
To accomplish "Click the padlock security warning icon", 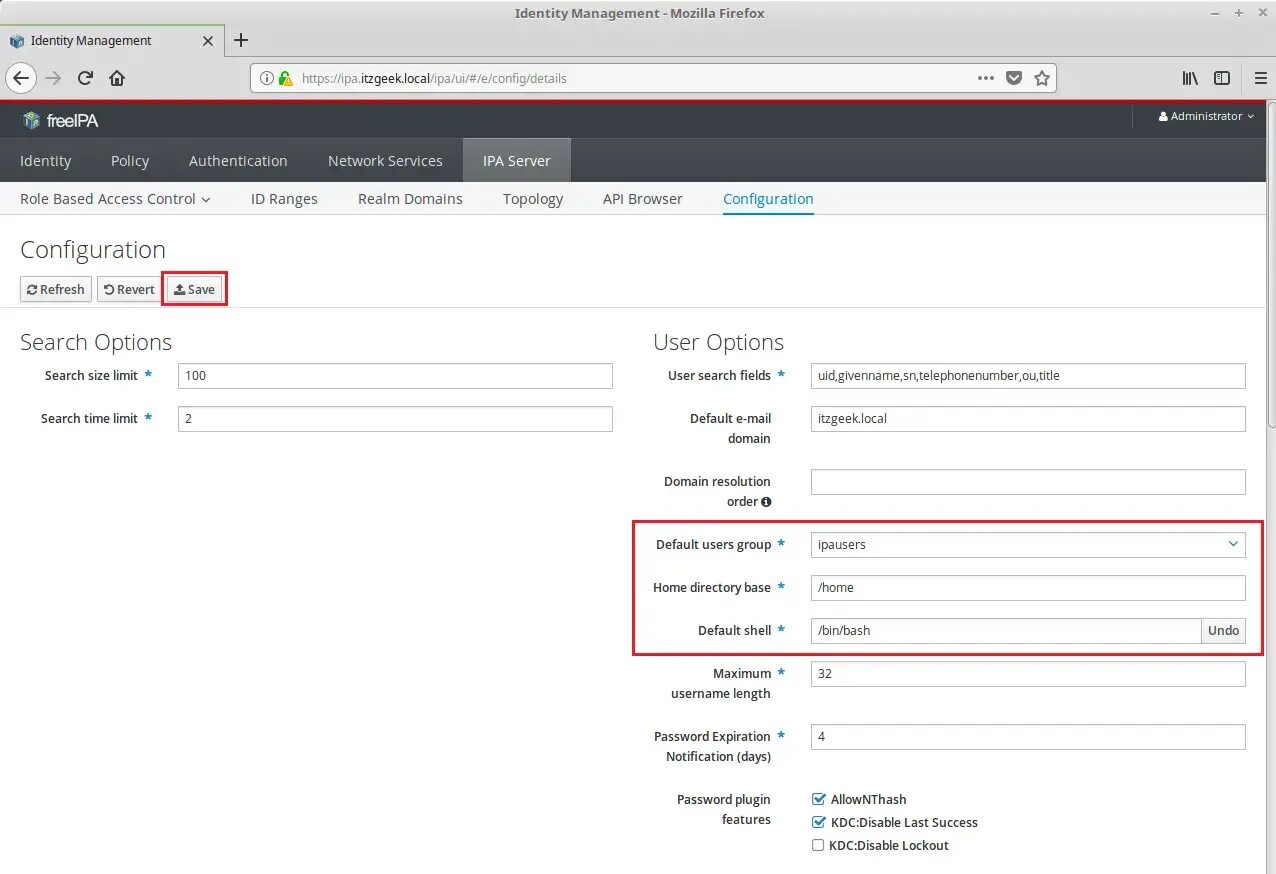I will (x=285, y=78).
